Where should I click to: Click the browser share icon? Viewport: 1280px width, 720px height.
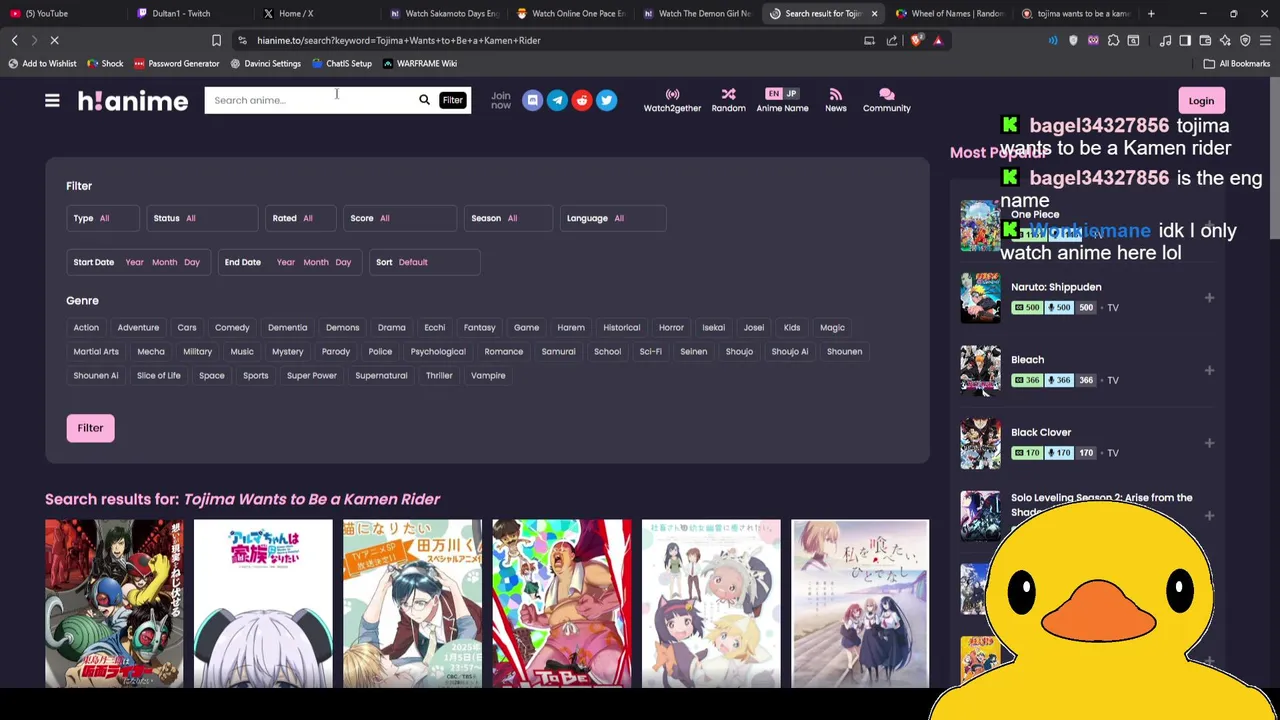click(892, 40)
